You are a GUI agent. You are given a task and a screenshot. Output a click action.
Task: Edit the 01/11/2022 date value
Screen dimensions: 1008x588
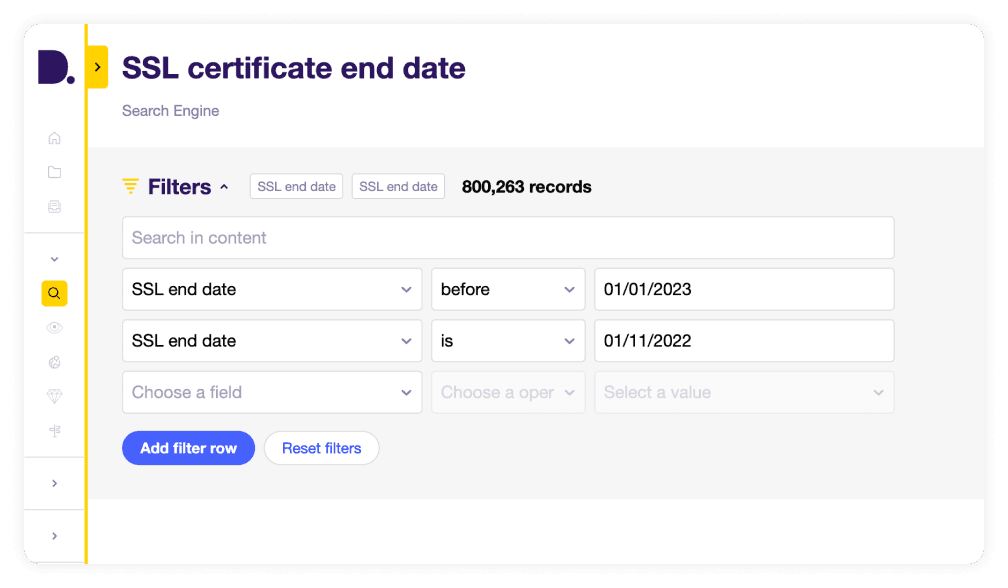coord(744,341)
